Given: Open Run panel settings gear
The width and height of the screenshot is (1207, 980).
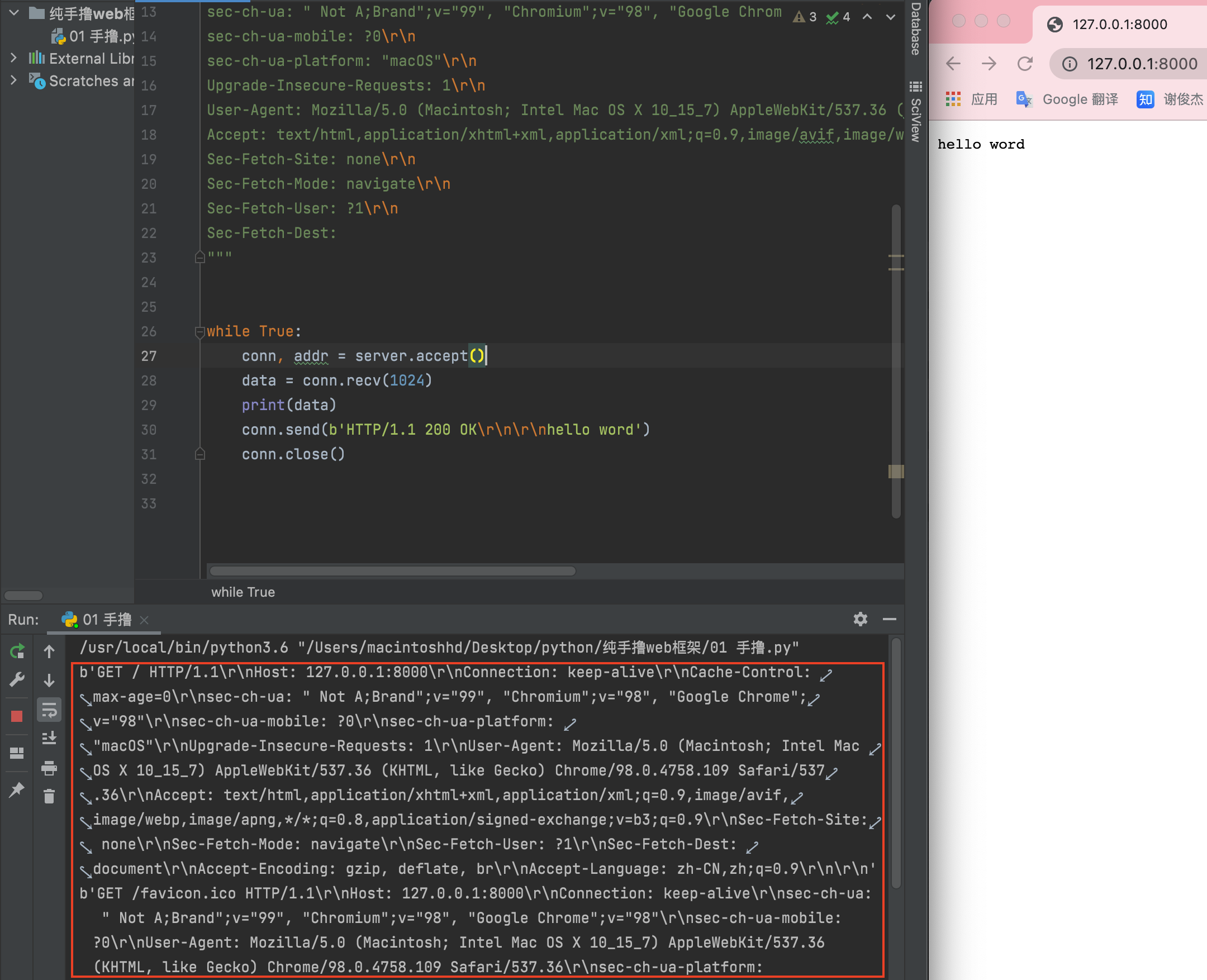Looking at the screenshot, I should click(x=861, y=619).
